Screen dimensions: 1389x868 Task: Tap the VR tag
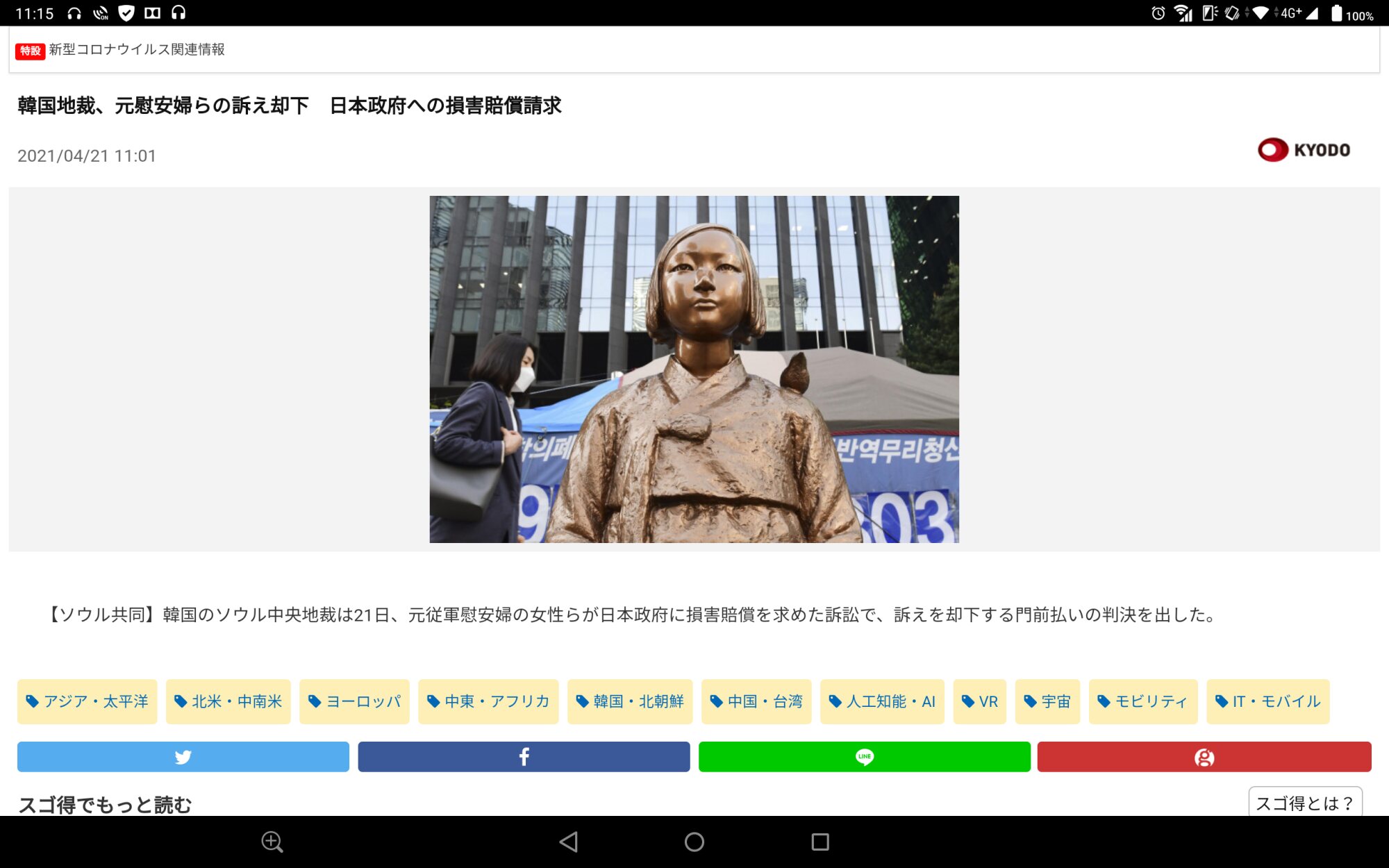coord(979,701)
